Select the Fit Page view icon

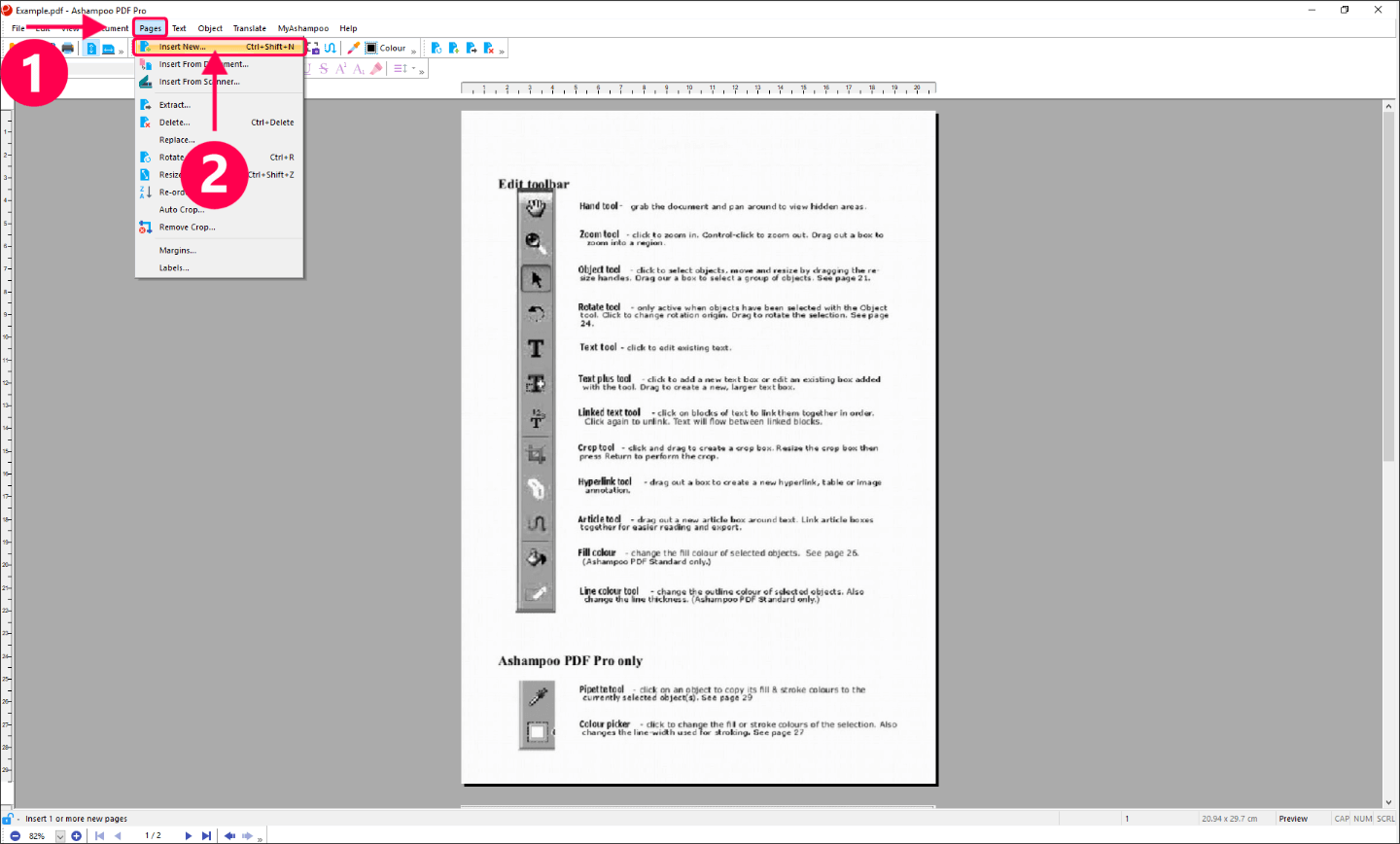coord(91,48)
